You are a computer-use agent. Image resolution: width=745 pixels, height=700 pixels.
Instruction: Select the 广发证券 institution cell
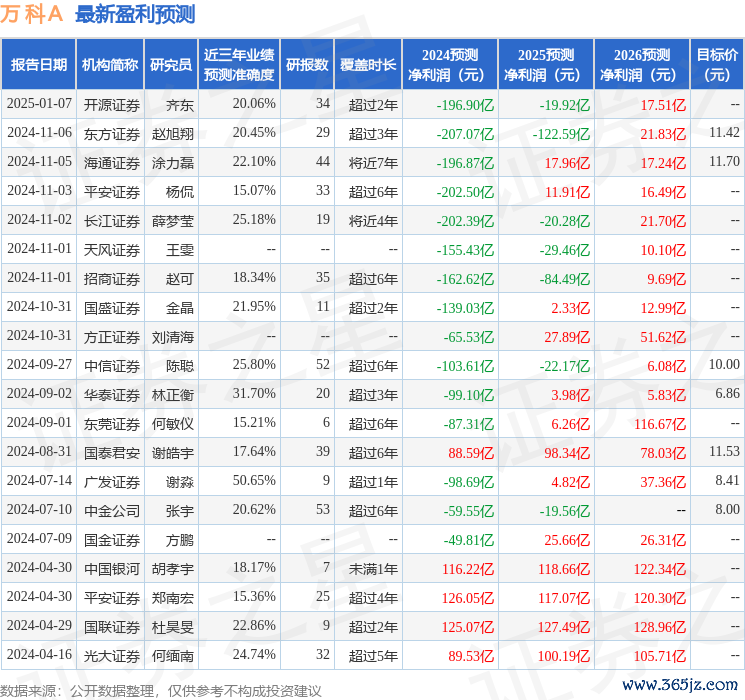(112, 482)
